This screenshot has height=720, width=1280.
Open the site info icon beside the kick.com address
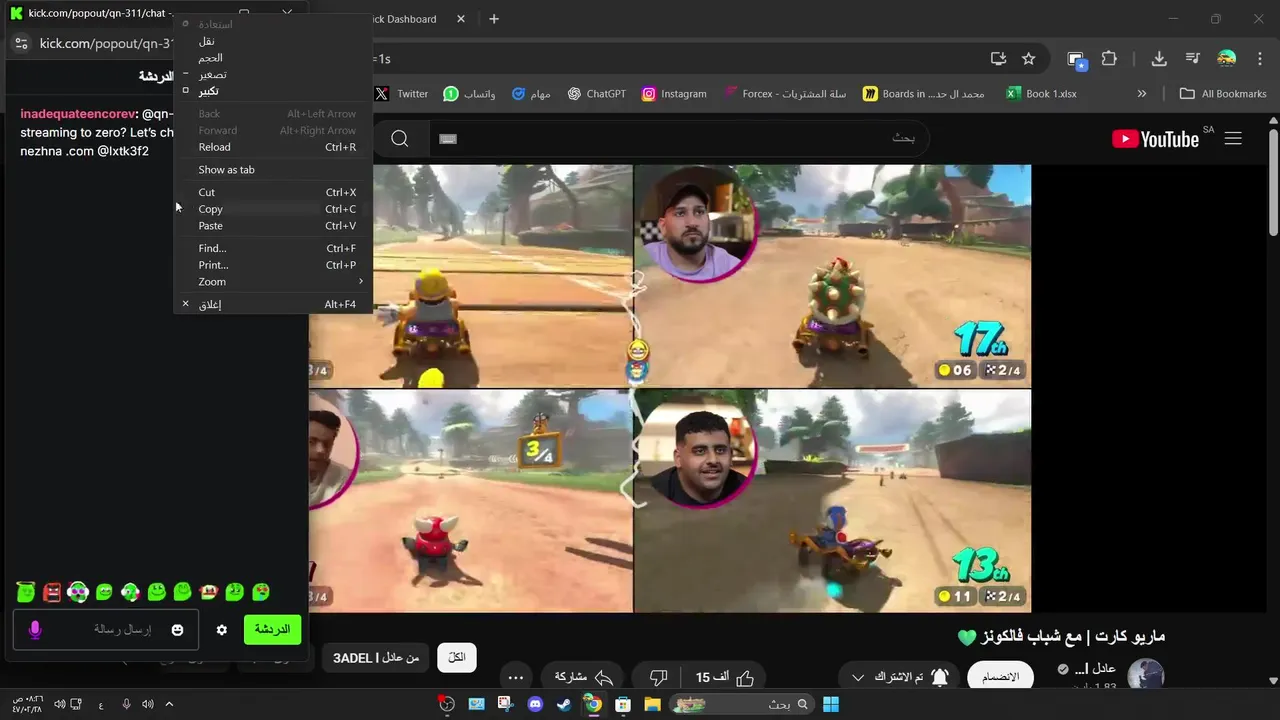21,43
